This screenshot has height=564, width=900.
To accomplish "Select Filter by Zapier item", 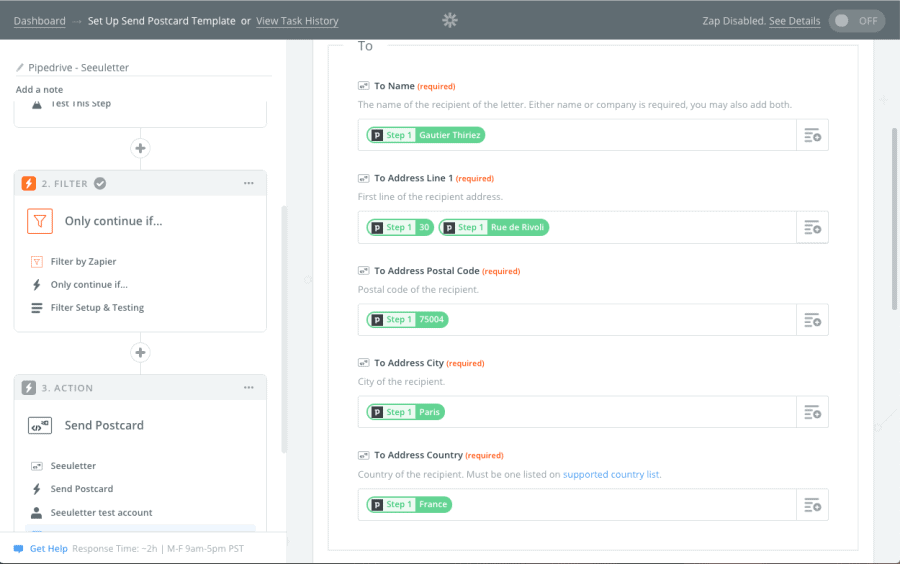I will point(83,262).
